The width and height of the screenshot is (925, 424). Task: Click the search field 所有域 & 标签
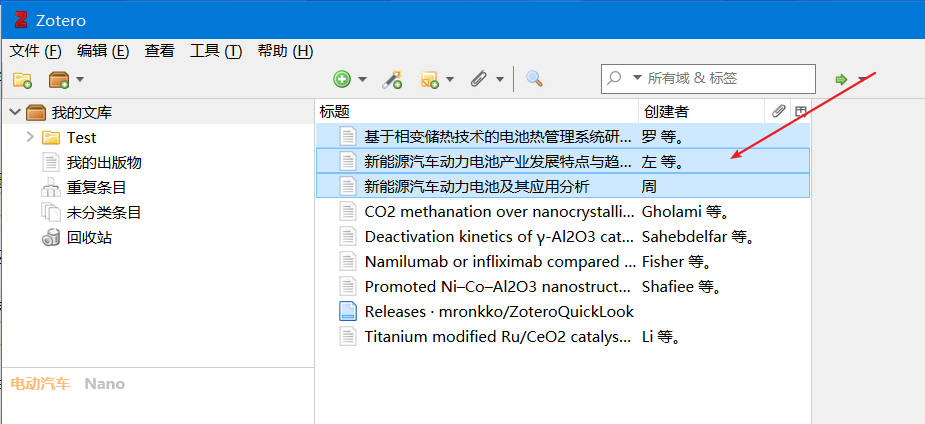(x=708, y=78)
